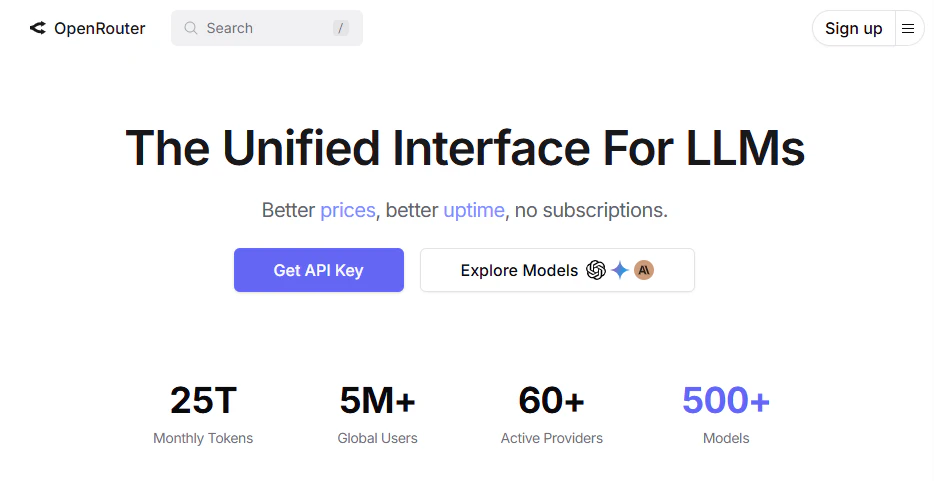Click the 5M+ Global Users stat

(x=378, y=414)
